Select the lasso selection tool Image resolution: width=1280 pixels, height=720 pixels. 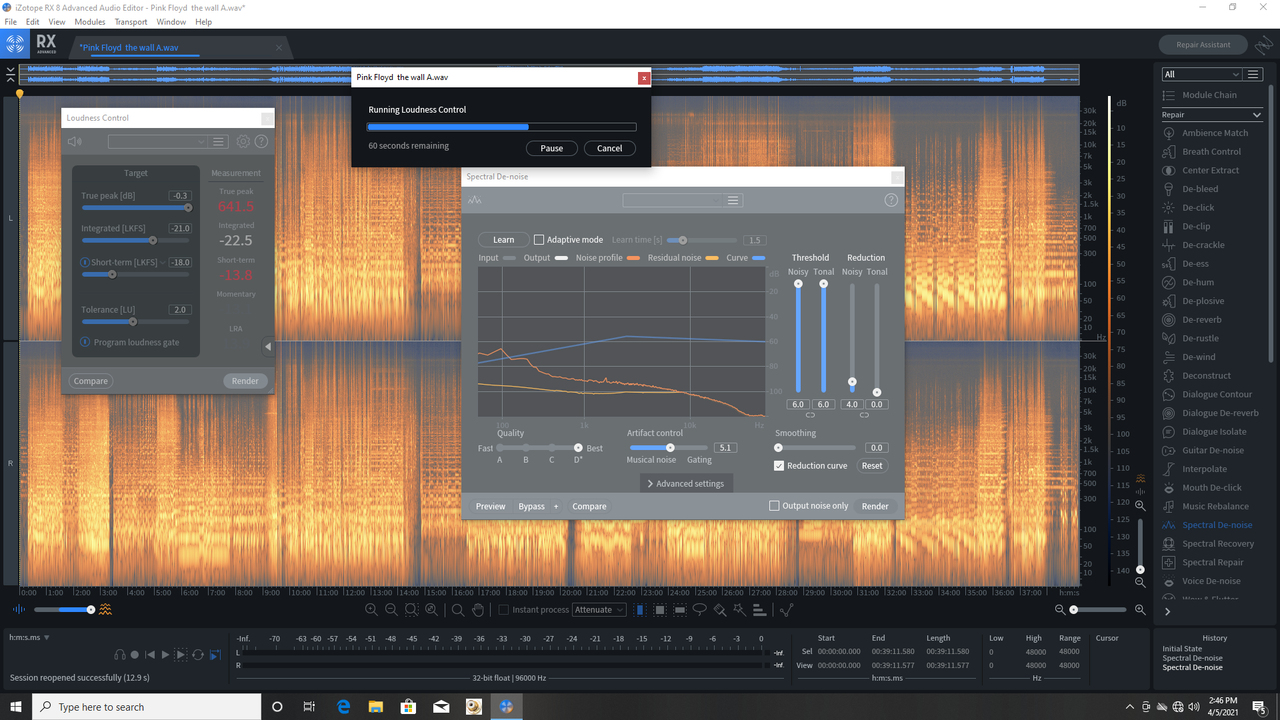tap(700, 610)
